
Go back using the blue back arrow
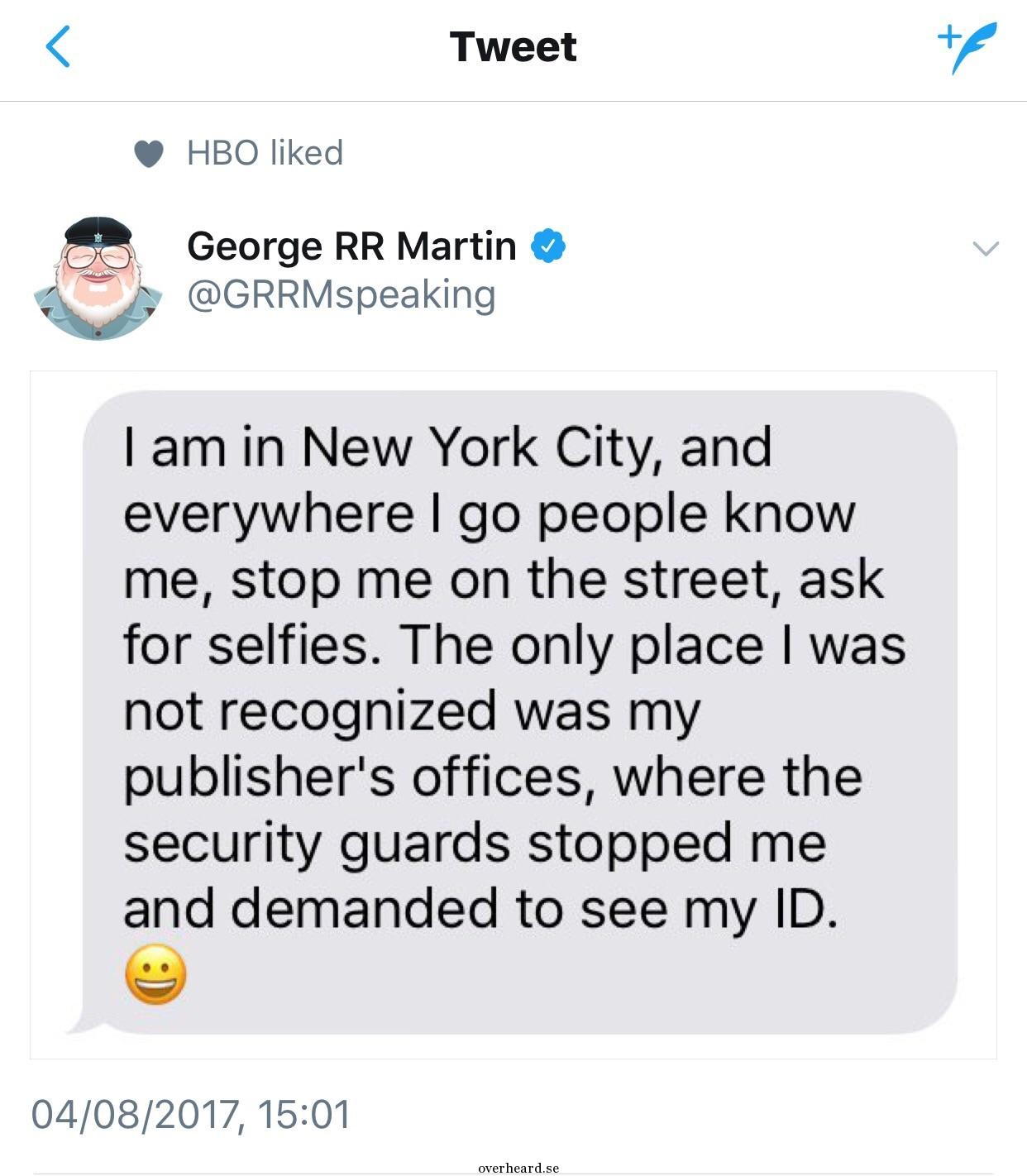[58, 46]
